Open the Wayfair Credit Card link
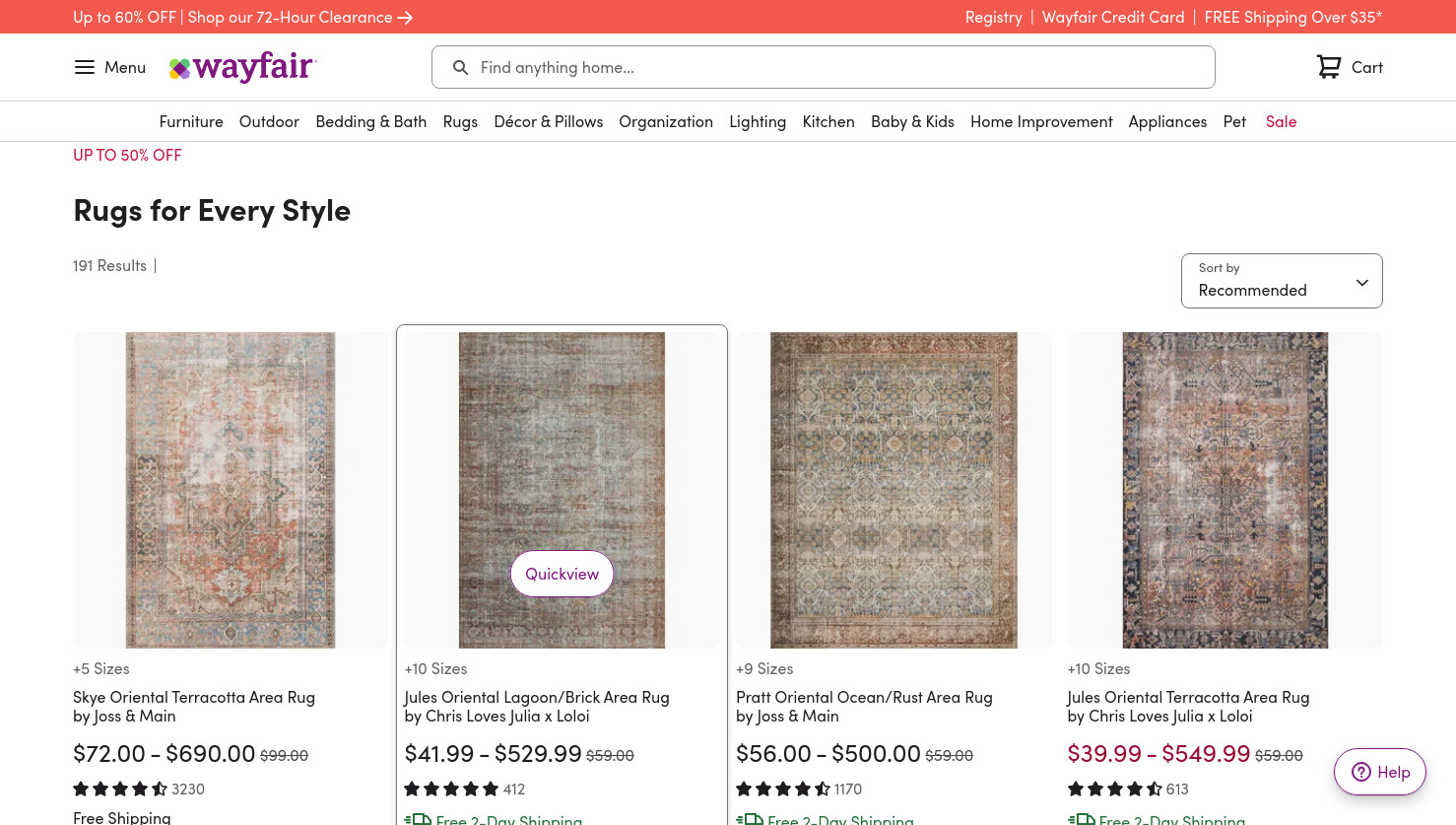 (1113, 17)
